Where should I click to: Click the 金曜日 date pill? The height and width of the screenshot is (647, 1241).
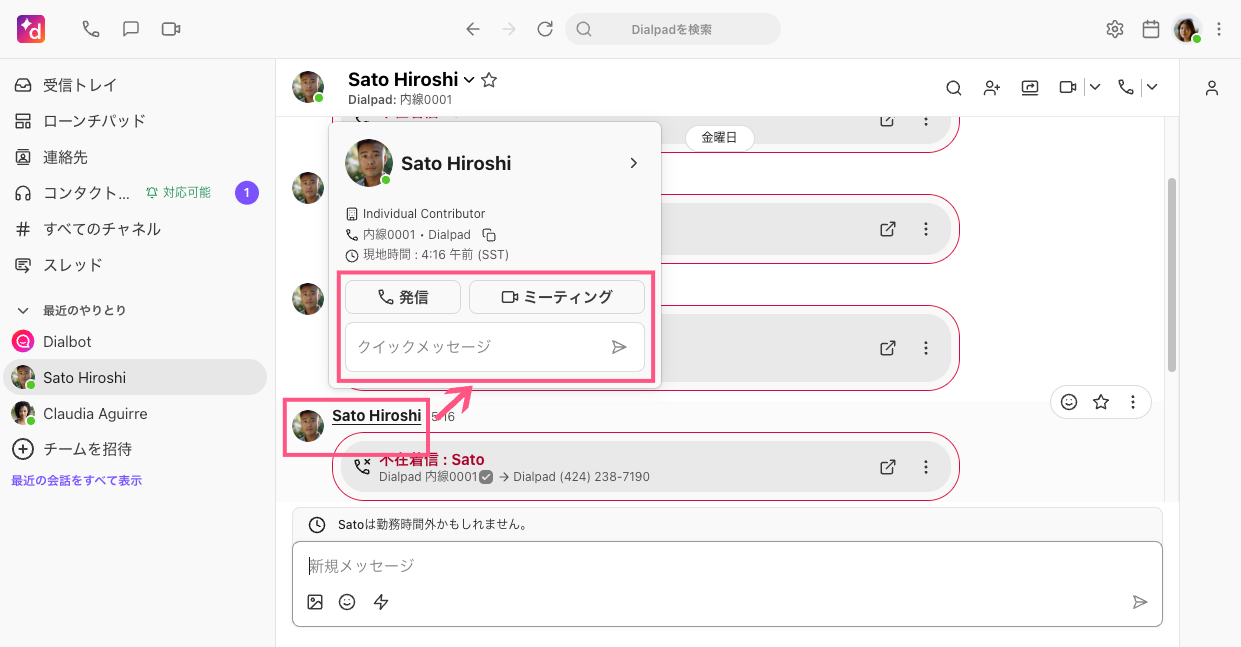click(719, 138)
